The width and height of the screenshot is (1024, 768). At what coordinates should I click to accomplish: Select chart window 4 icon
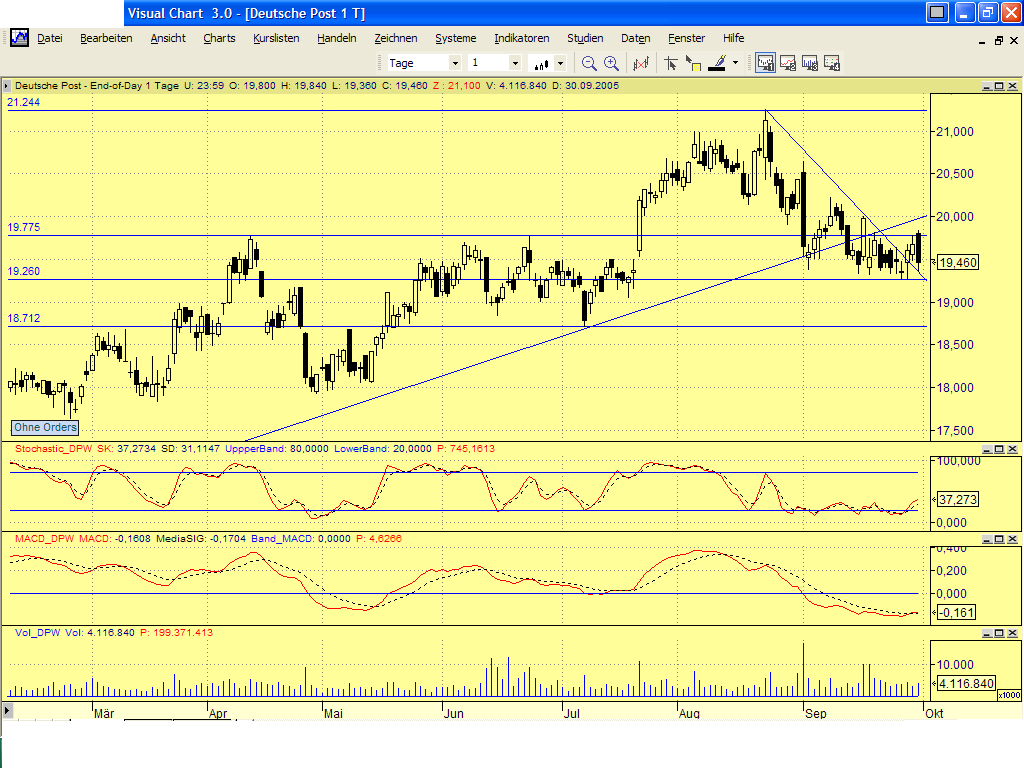832,61
